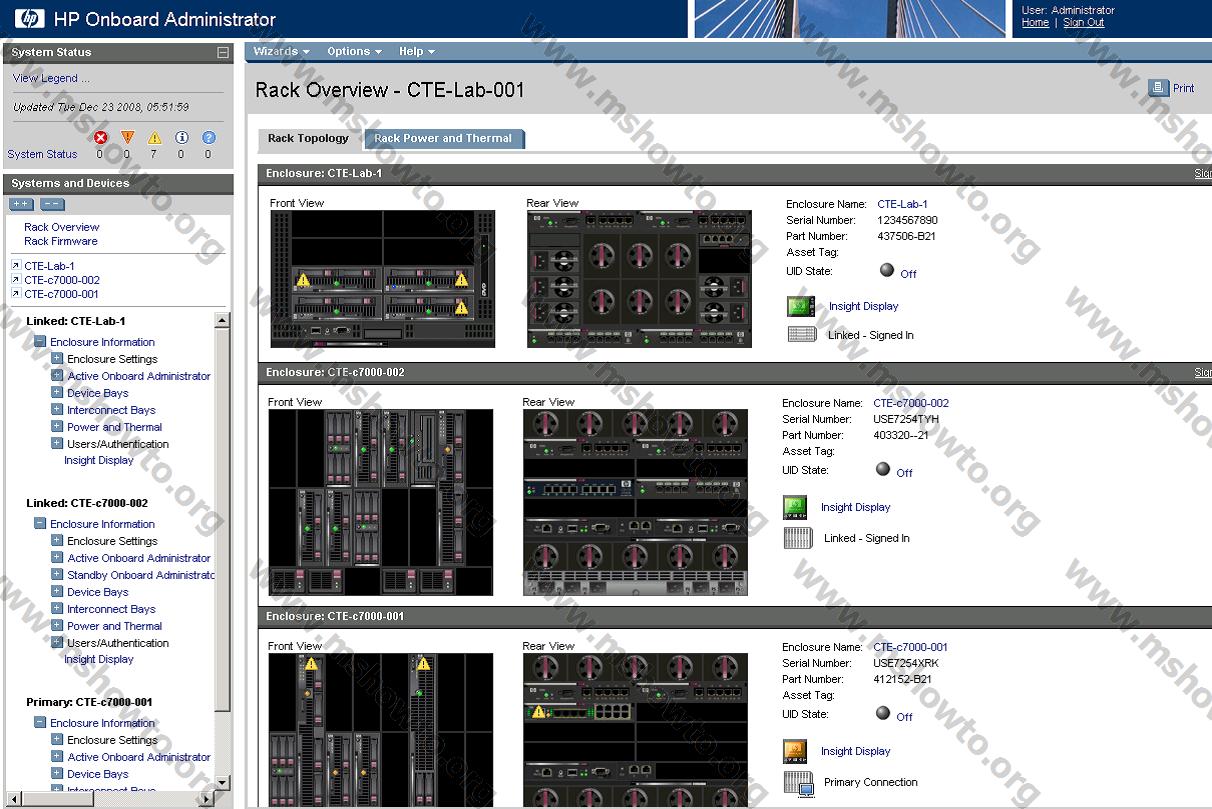This screenshot has width=1212, height=809.
Task: Open the CTE-c7000-001 enclosure name link in main panel
Action: tap(910, 647)
